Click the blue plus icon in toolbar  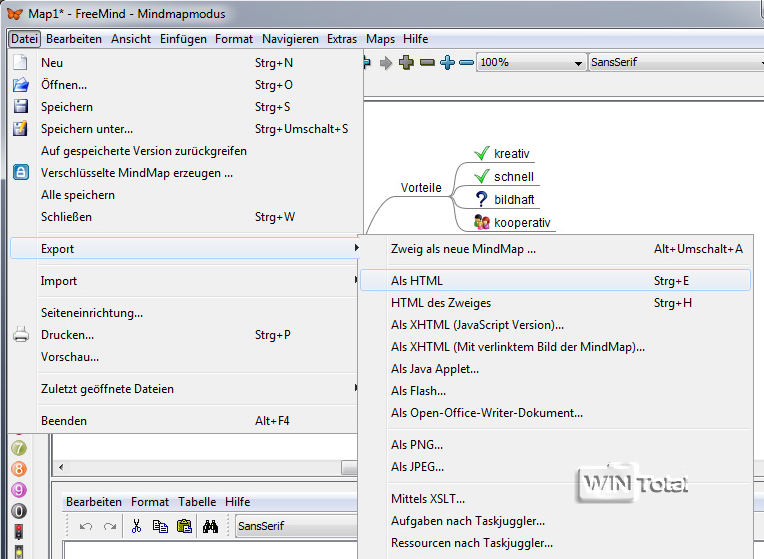[447, 62]
